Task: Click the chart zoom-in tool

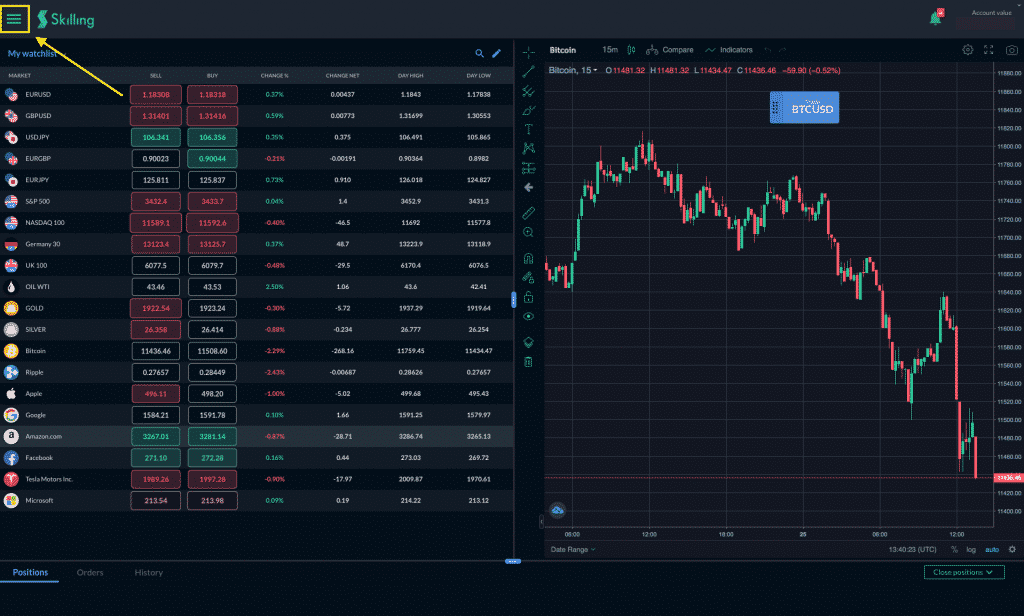Action: tap(529, 232)
